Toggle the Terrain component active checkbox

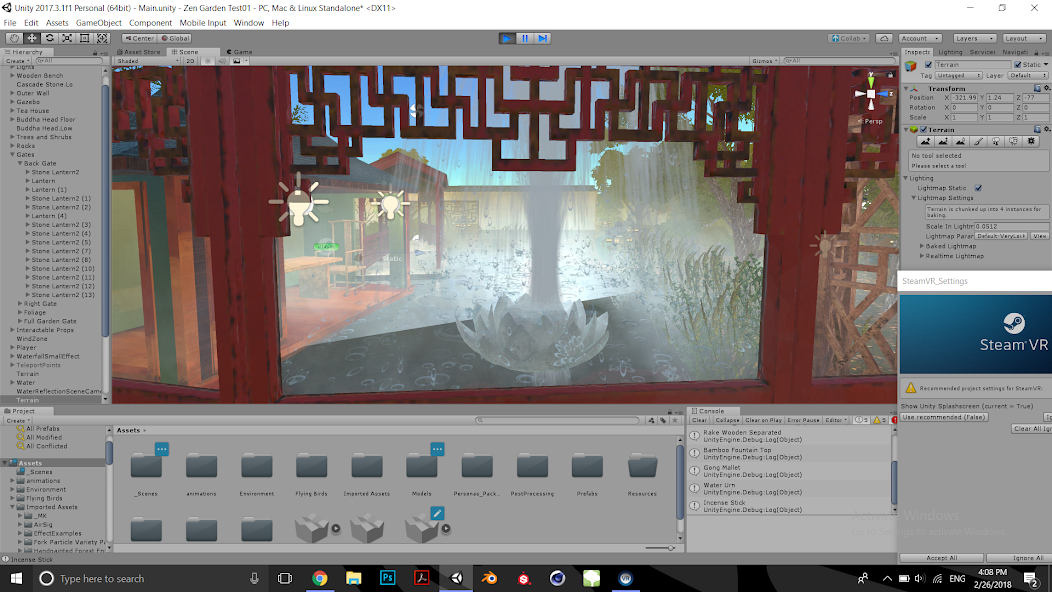(924, 129)
